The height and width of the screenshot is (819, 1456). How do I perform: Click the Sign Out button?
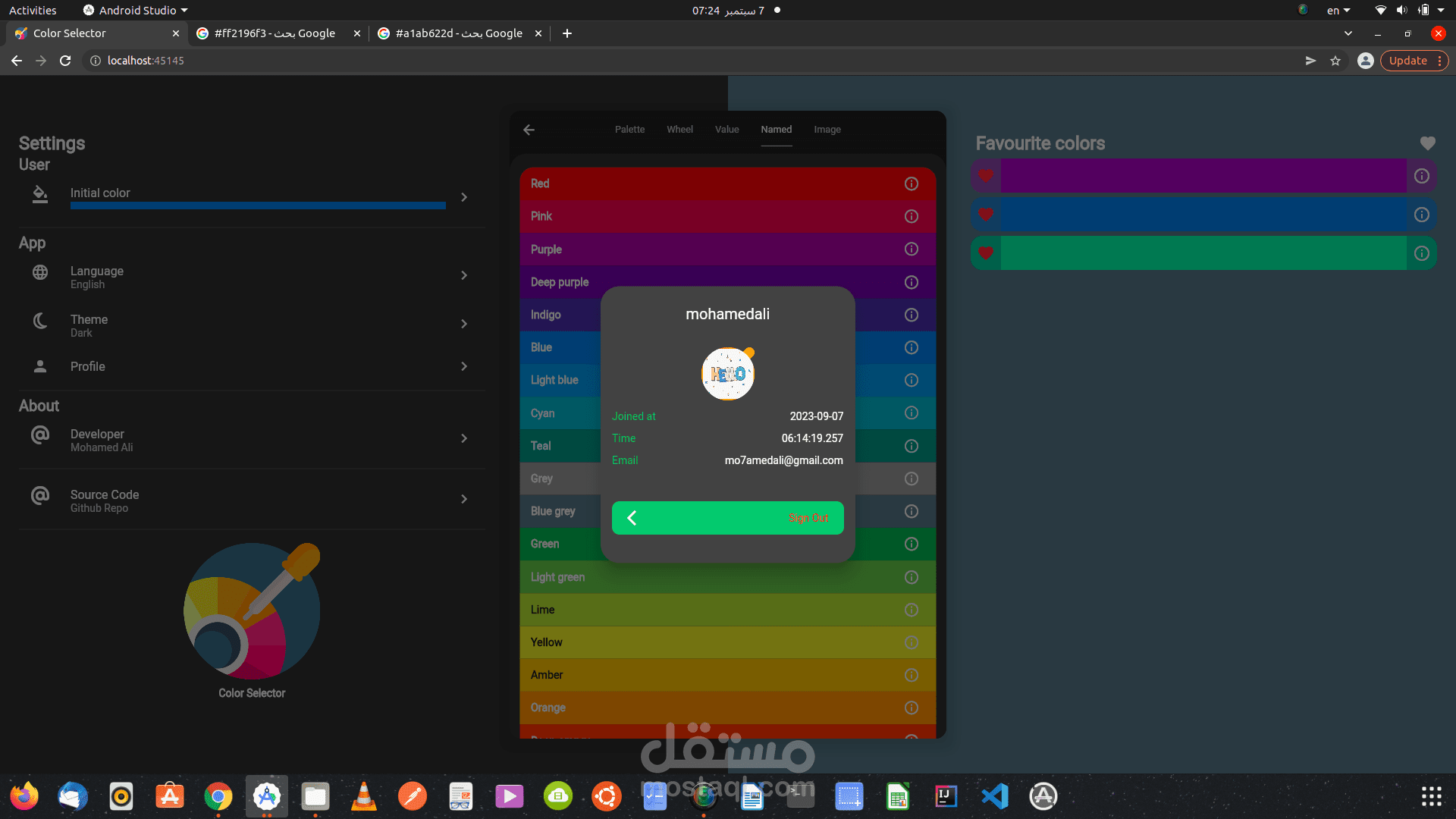pos(808,518)
